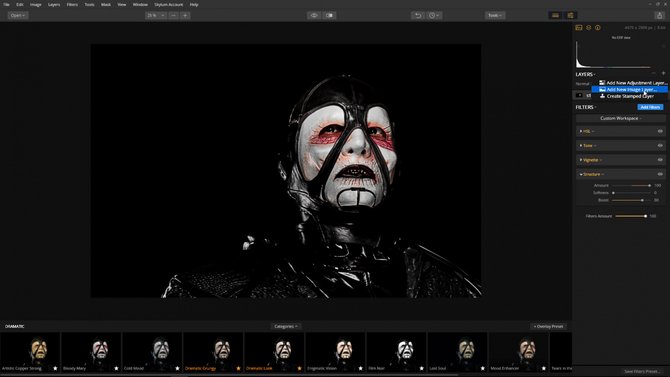Image resolution: width=670 pixels, height=377 pixels.
Task: Unfavorite the Dramatic Look preset star
Action: (300, 368)
